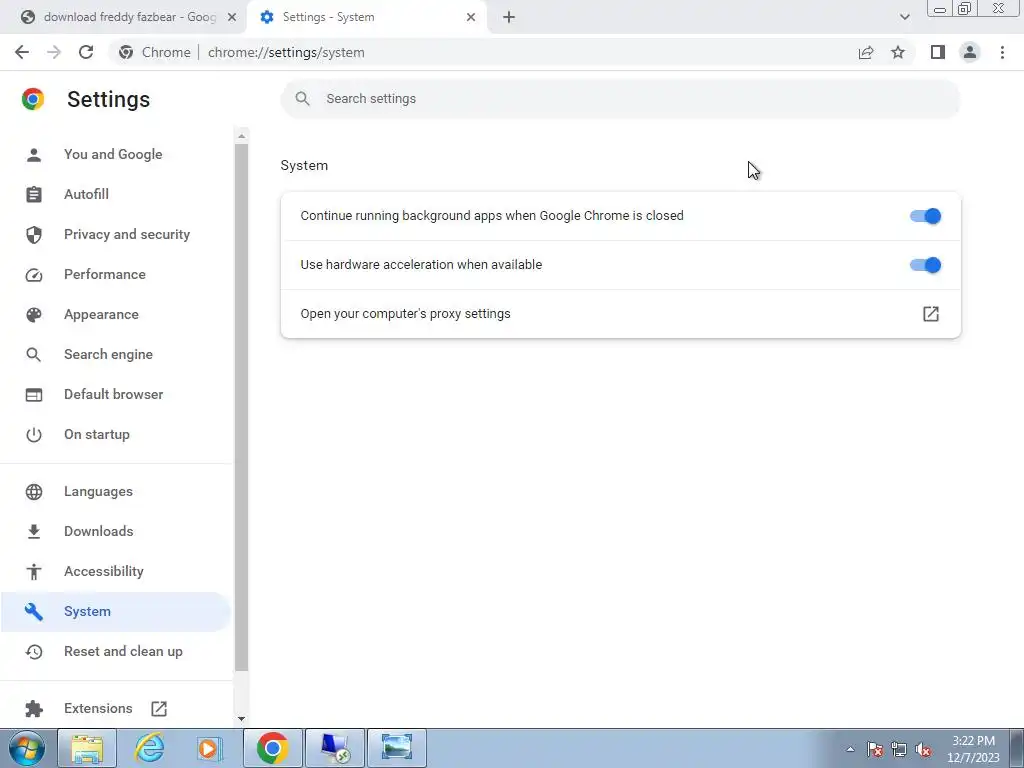Open Privacy and security section
The image size is (1024, 768).
click(127, 234)
